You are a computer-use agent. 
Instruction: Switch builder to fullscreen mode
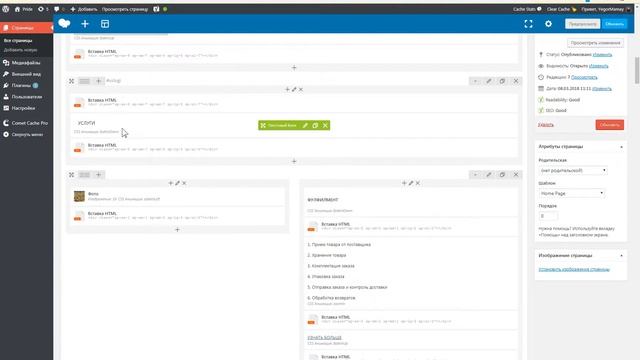pyautogui.click(x=528, y=24)
